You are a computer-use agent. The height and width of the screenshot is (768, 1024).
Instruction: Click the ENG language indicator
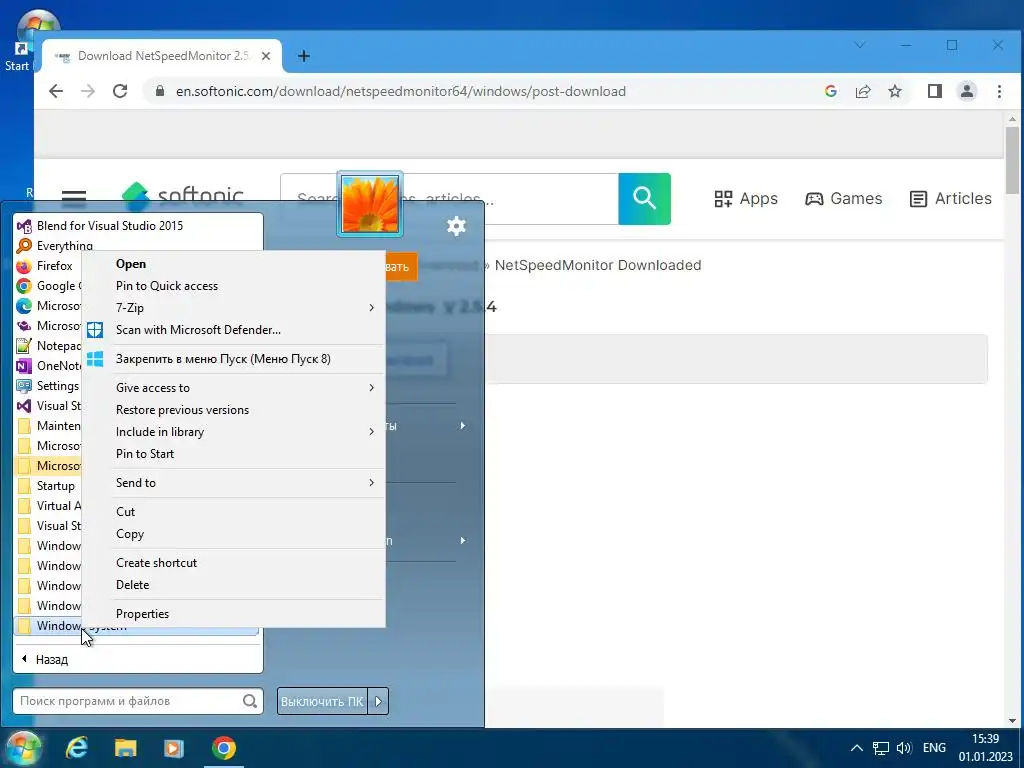tap(934, 748)
